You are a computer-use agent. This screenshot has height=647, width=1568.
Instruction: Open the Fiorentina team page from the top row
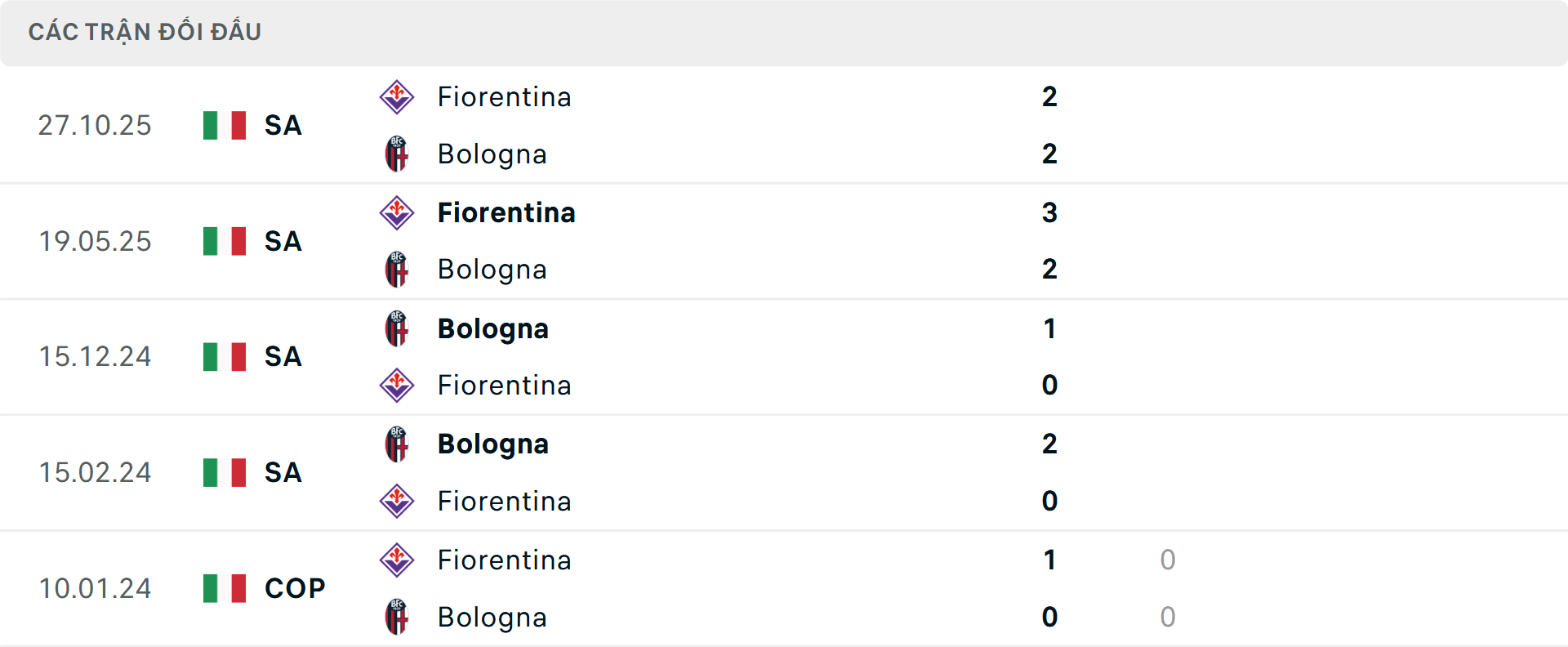(504, 96)
